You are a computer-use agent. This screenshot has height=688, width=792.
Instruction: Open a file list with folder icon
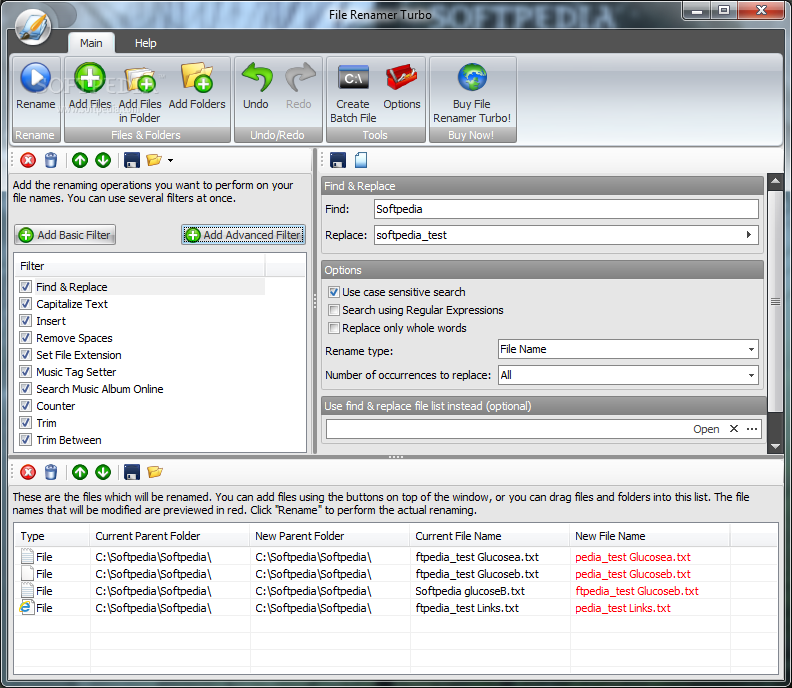point(155,472)
